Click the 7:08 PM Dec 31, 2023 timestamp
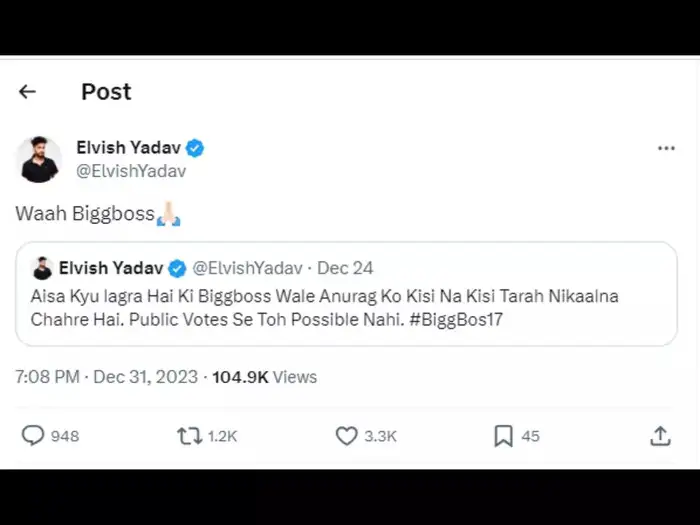700x525 pixels. [x=106, y=377]
